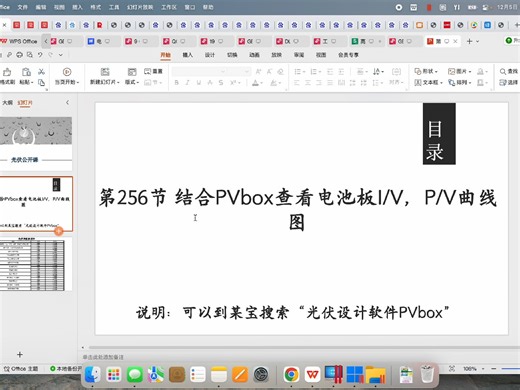Image resolution: width=520 pixels, height=390 pixels.
Task: Open the new-tab plus dropdown arrow
Action: (477, 41)
